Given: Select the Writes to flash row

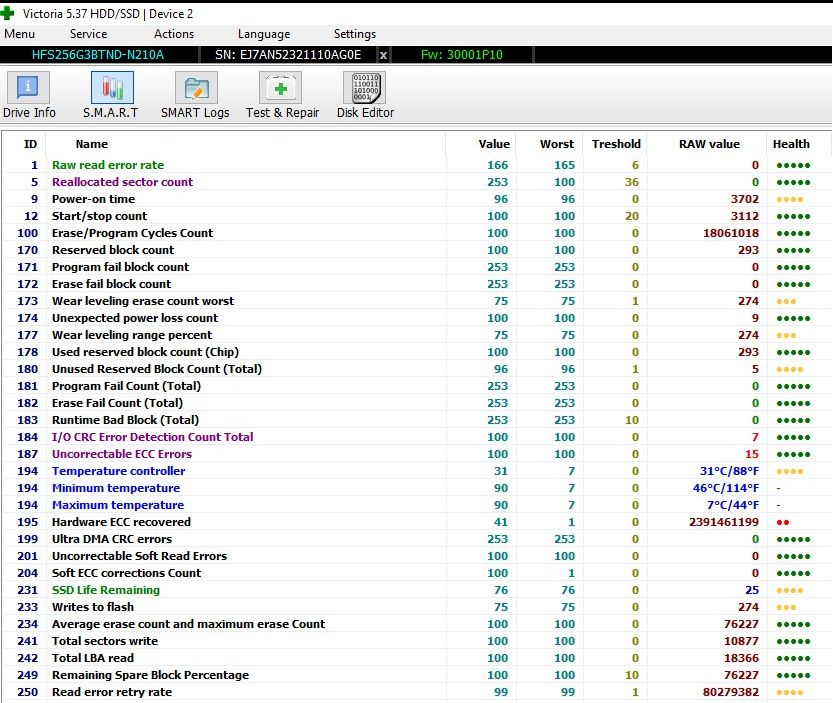Looking at the screenshot, I should [416, 607].
